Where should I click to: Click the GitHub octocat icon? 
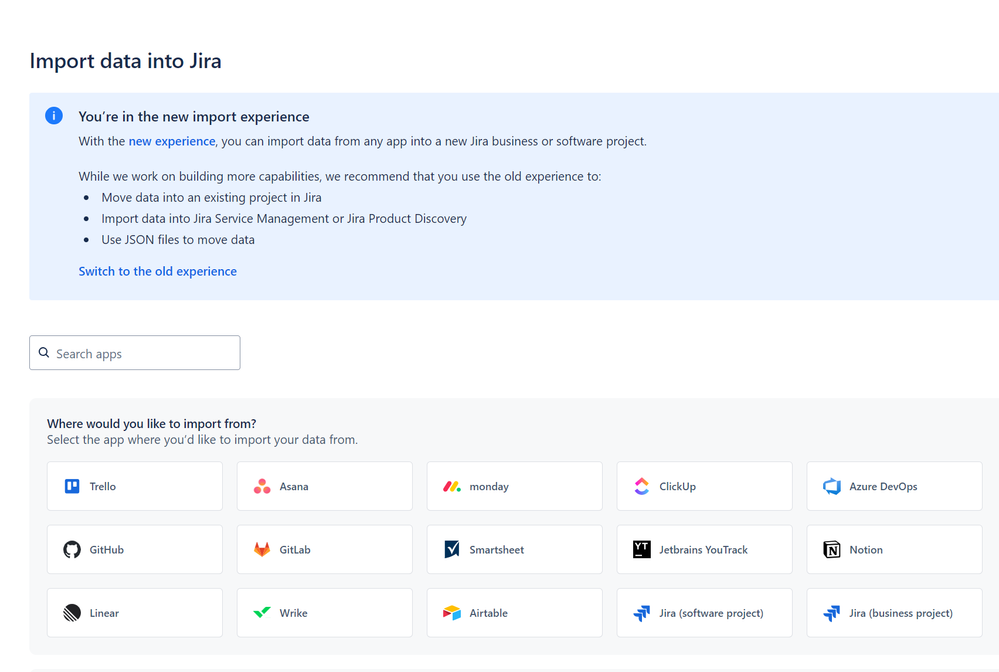(x=72, y=550)
